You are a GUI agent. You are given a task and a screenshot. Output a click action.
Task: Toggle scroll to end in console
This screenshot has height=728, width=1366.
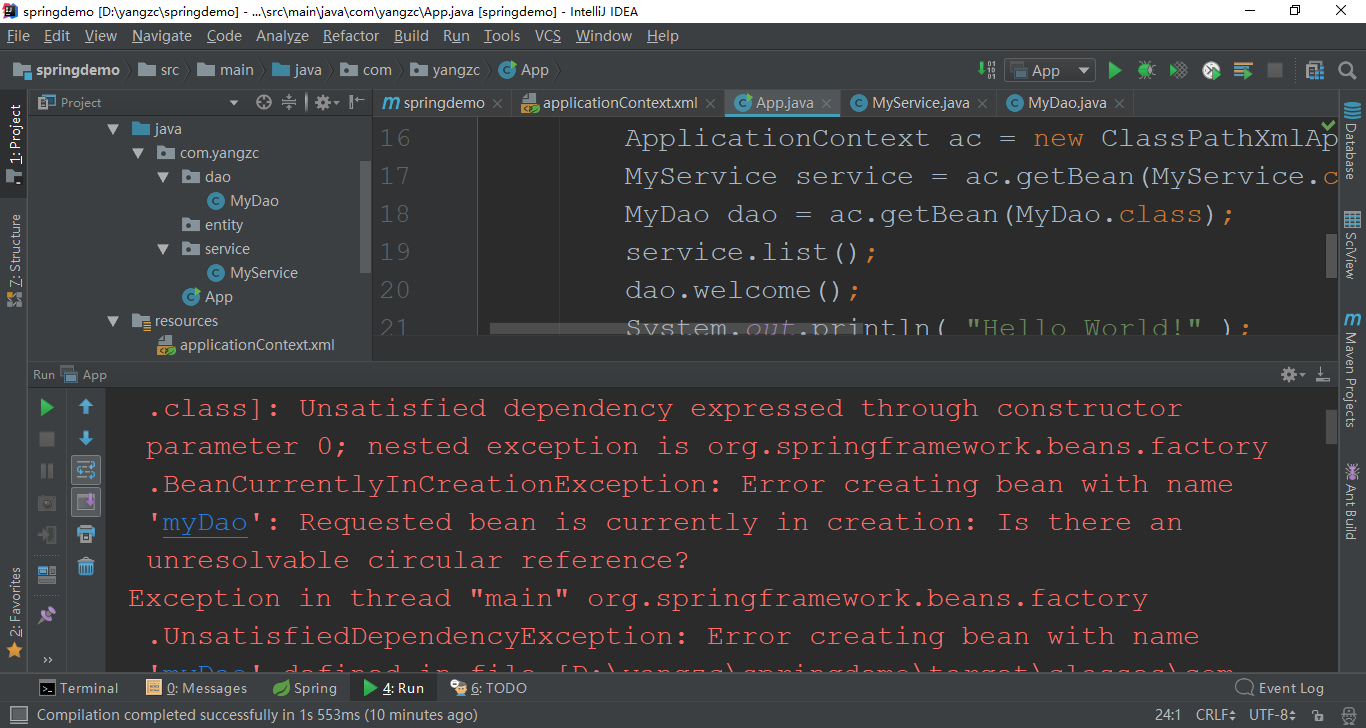coord(86,502)
